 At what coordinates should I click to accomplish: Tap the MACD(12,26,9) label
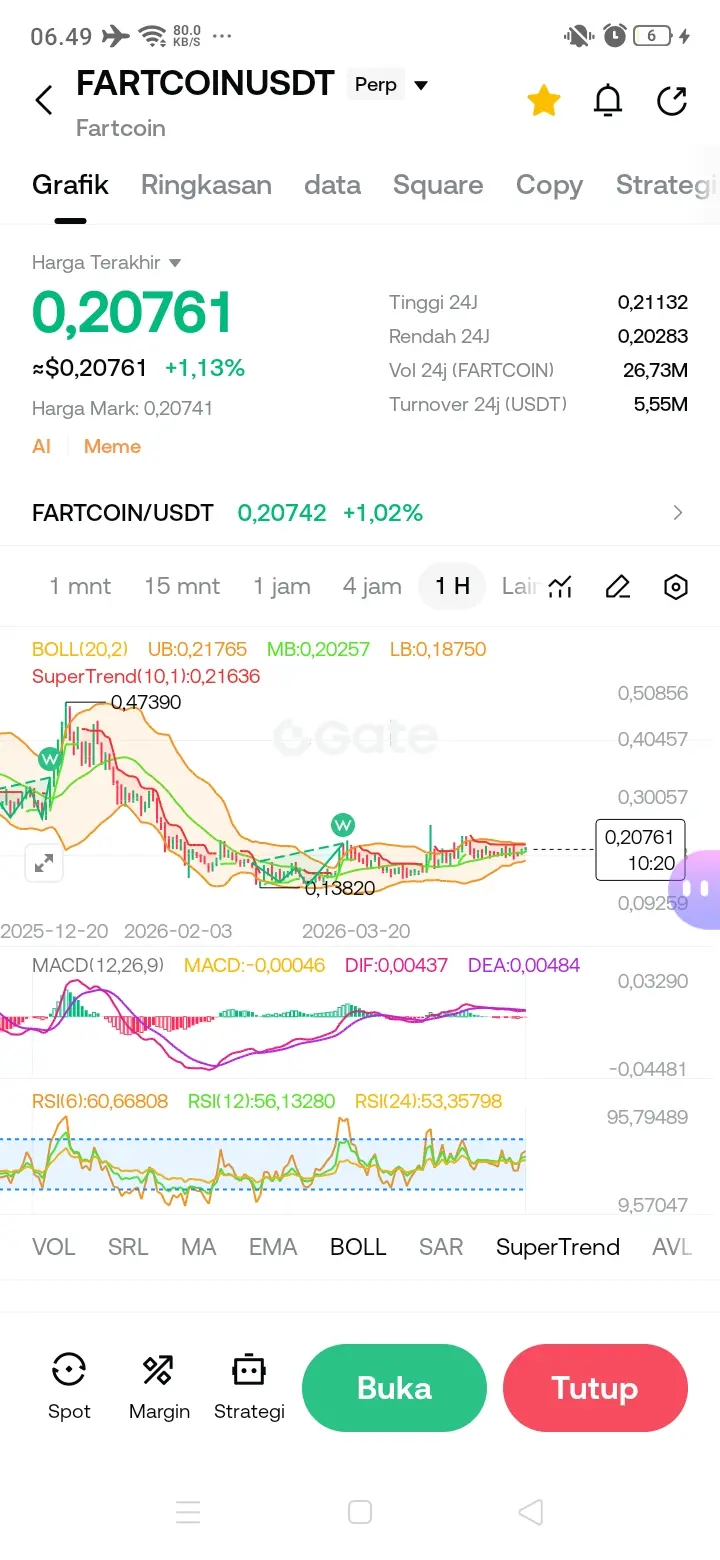coord(96,965)
